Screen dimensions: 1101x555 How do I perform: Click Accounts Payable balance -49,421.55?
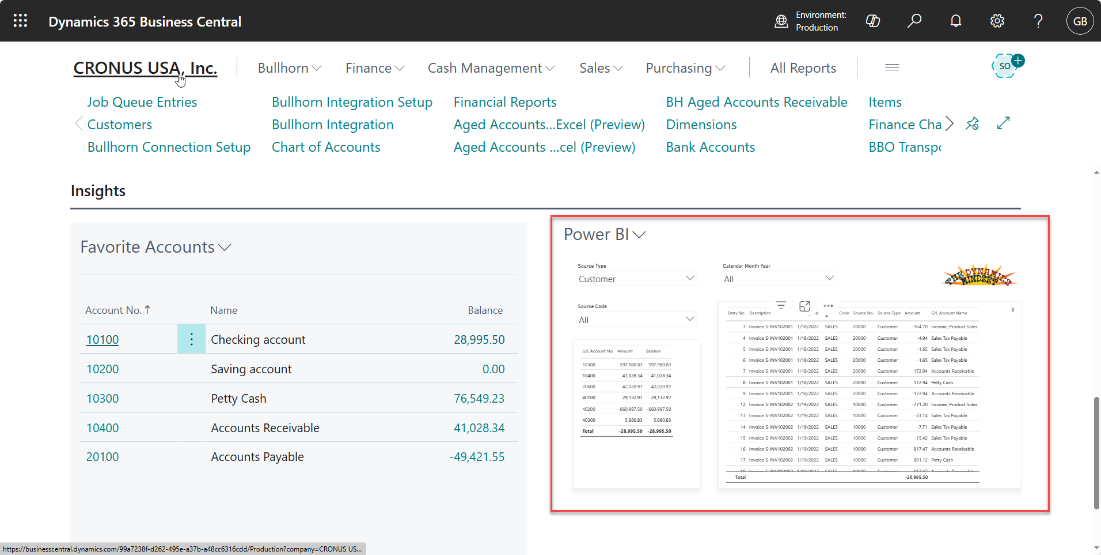tap(477, 457)
